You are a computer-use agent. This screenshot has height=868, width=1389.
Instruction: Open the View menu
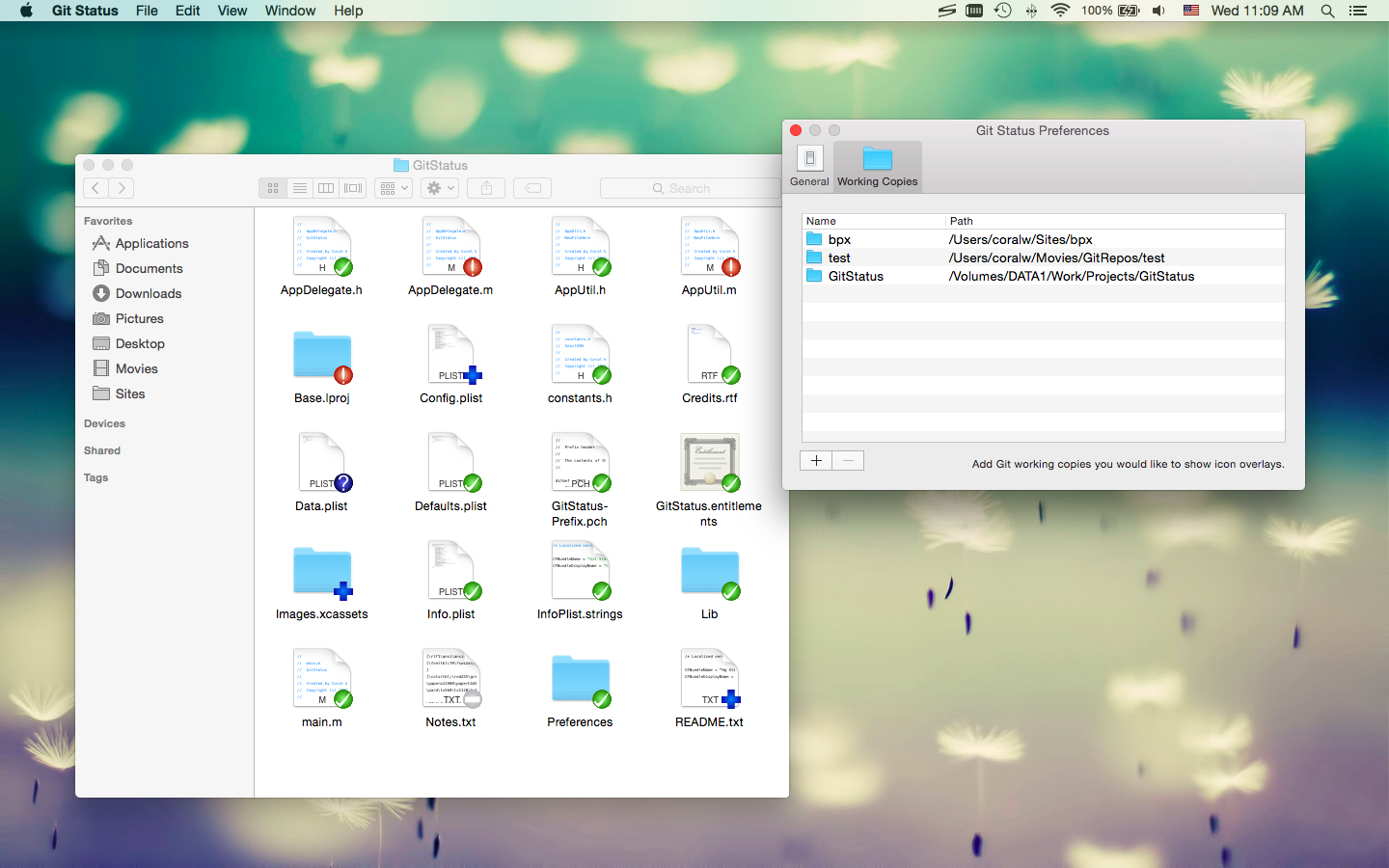click(232, 11)
